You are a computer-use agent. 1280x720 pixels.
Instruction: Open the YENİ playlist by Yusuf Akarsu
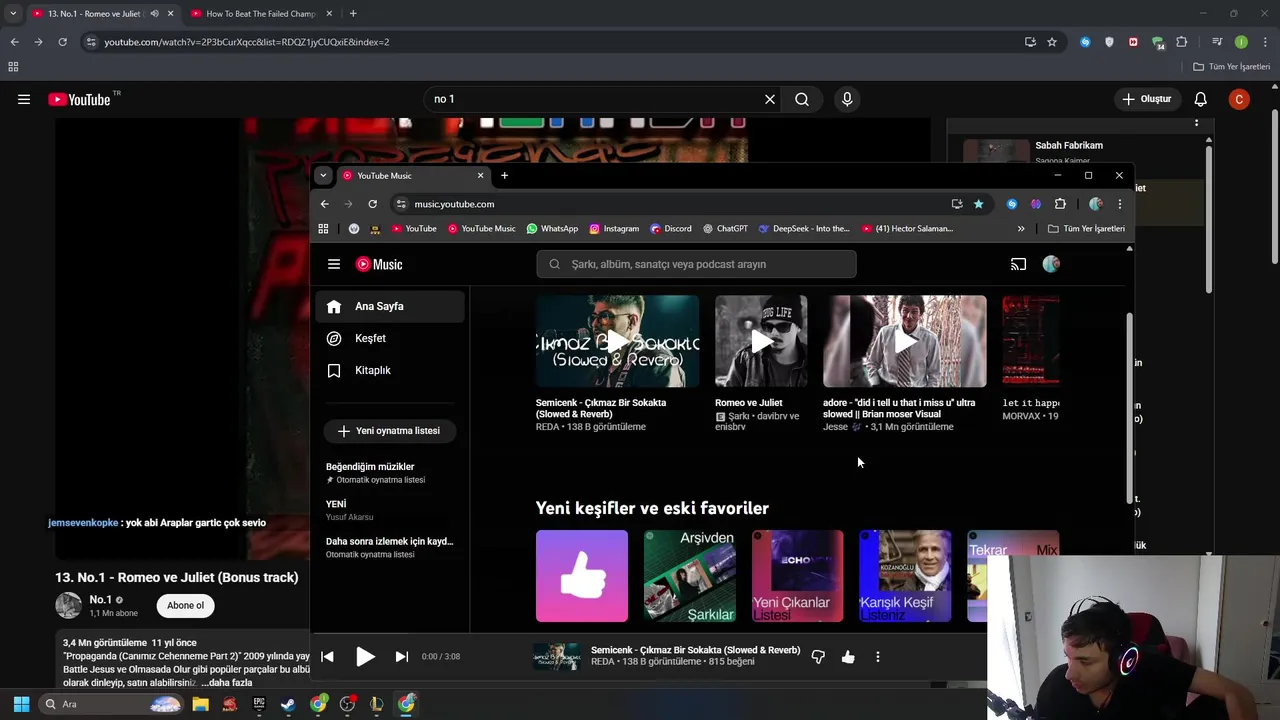point(390,510)
